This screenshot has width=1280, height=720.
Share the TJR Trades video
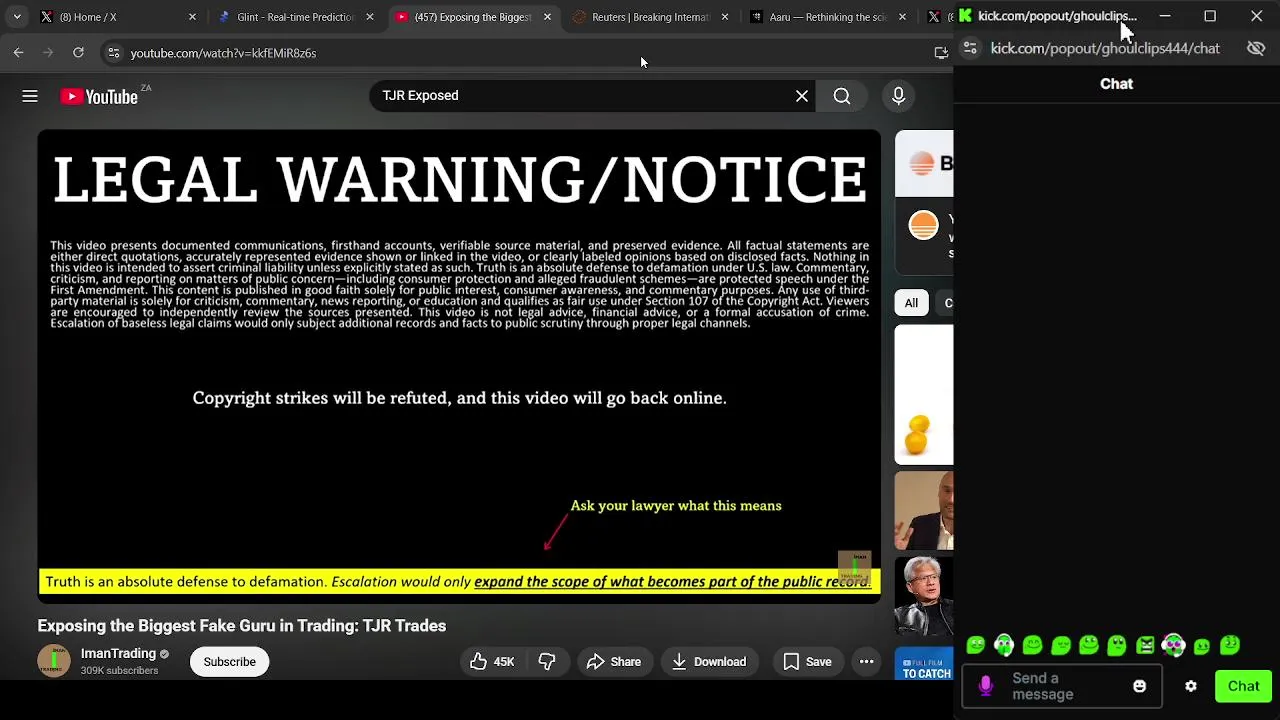tap(613, 662)
